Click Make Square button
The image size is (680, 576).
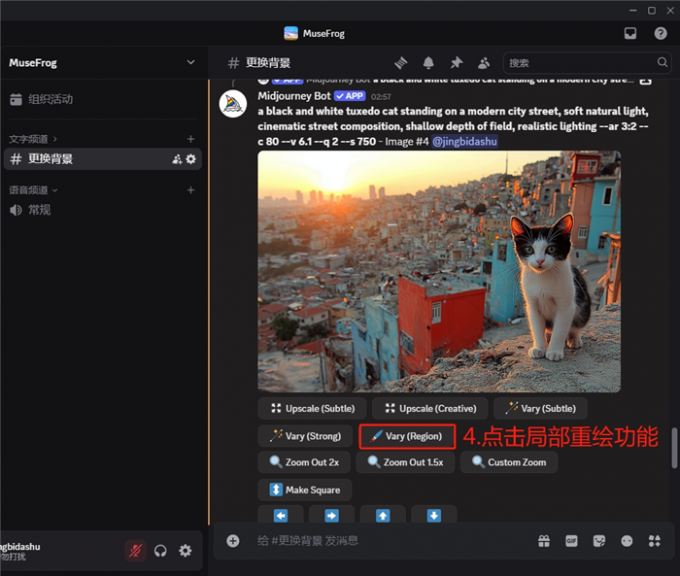click(305, 490)
